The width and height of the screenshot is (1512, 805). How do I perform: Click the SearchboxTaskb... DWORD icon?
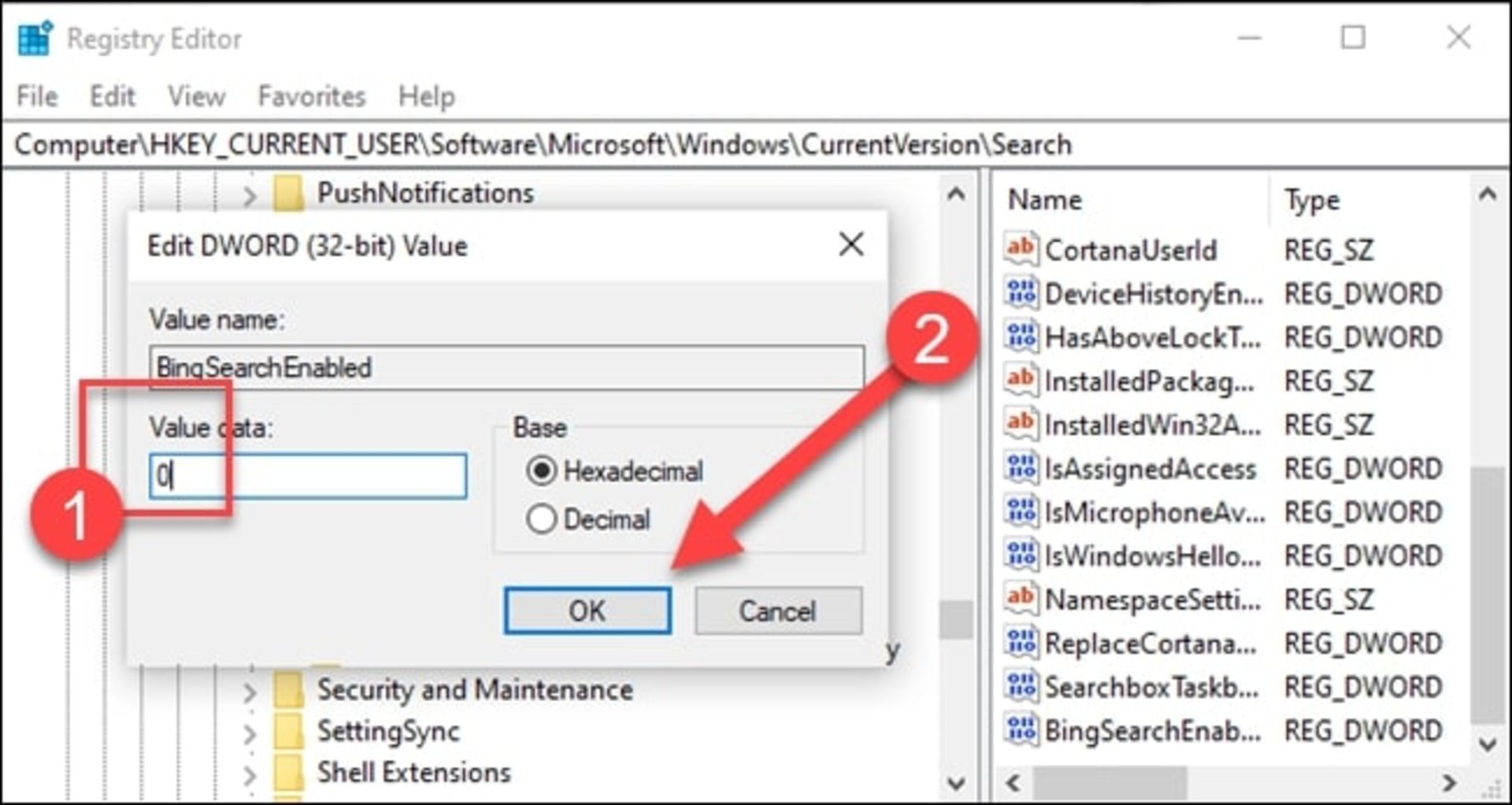(x=1021, y=686)
